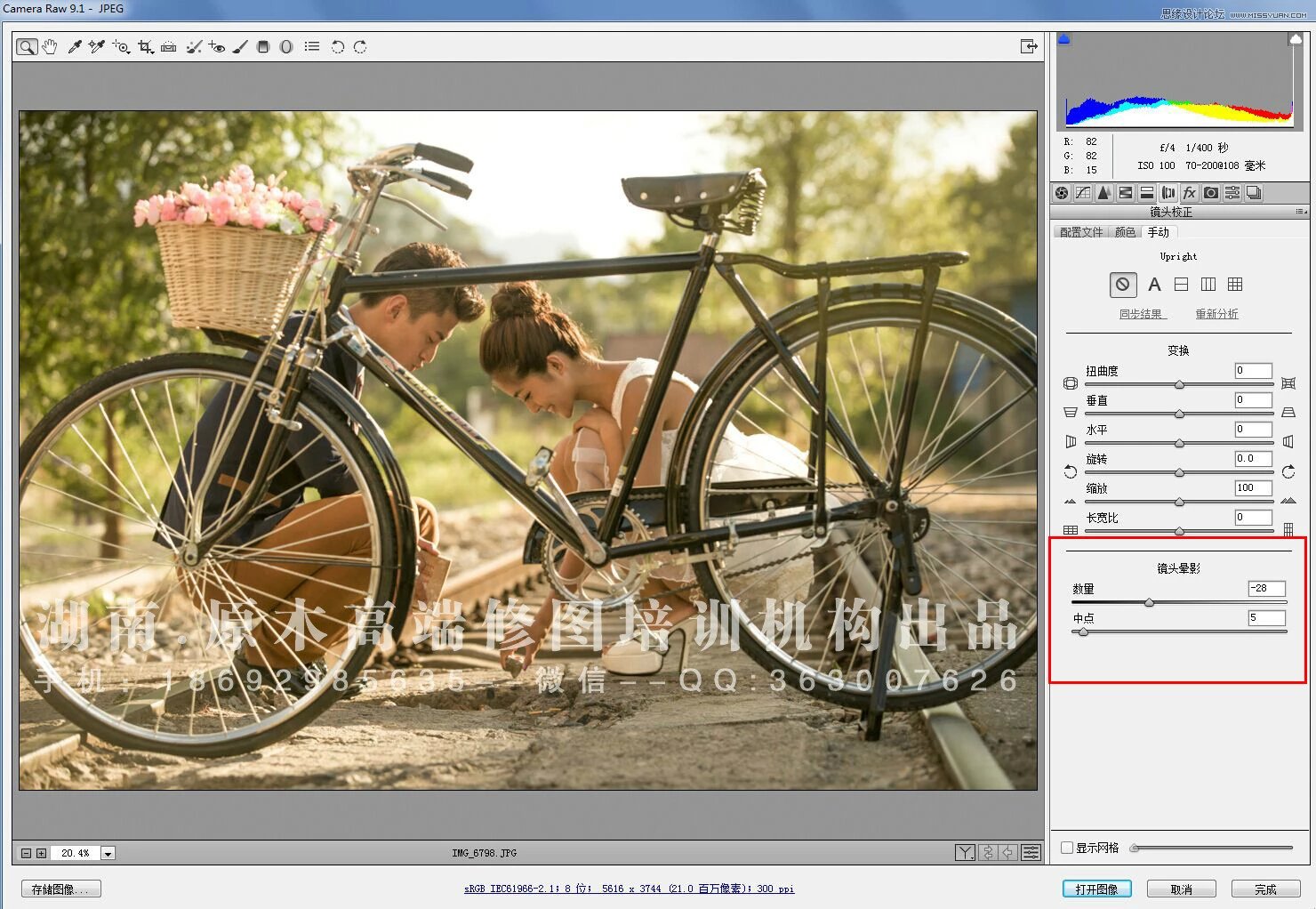Open the Snapshots panel
This screenshot has width=1316, height=909.
pos(1254,193)
